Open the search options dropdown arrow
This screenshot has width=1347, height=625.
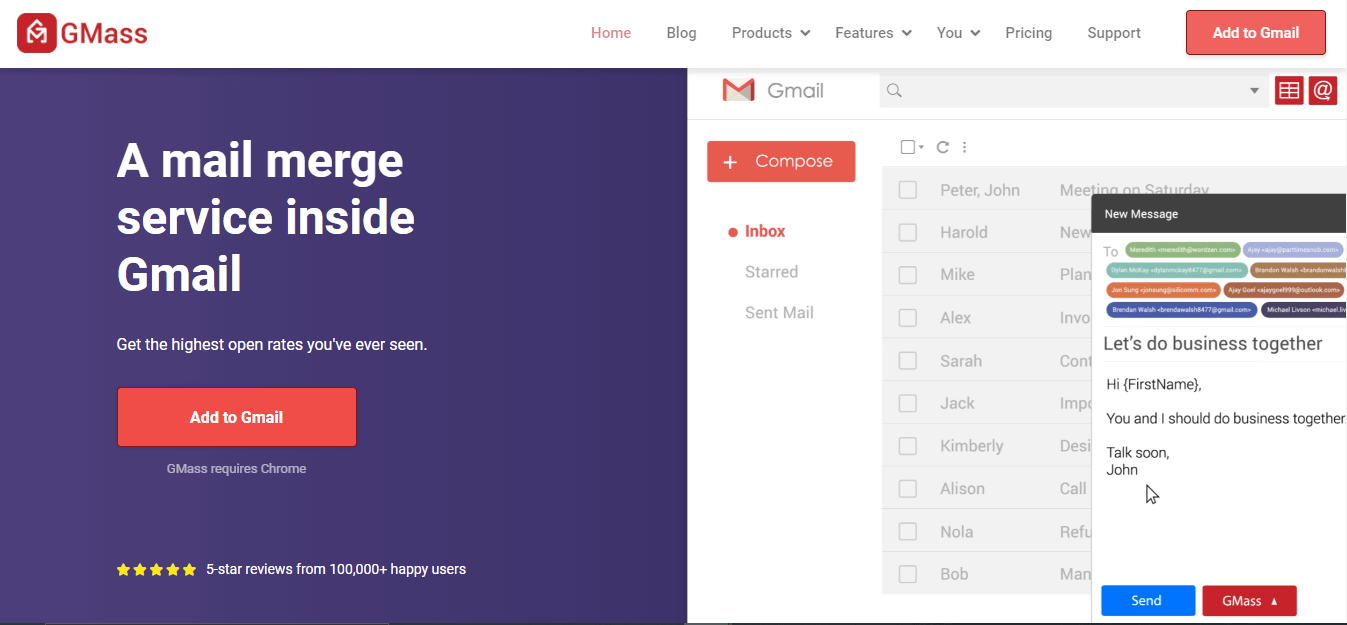1254,91
